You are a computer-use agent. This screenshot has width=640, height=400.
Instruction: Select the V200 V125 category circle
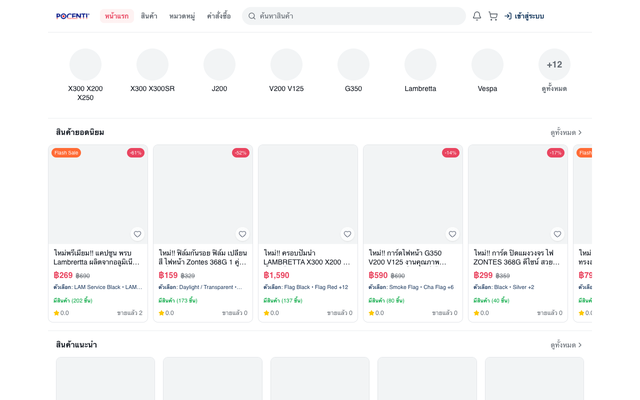point(286,64)
